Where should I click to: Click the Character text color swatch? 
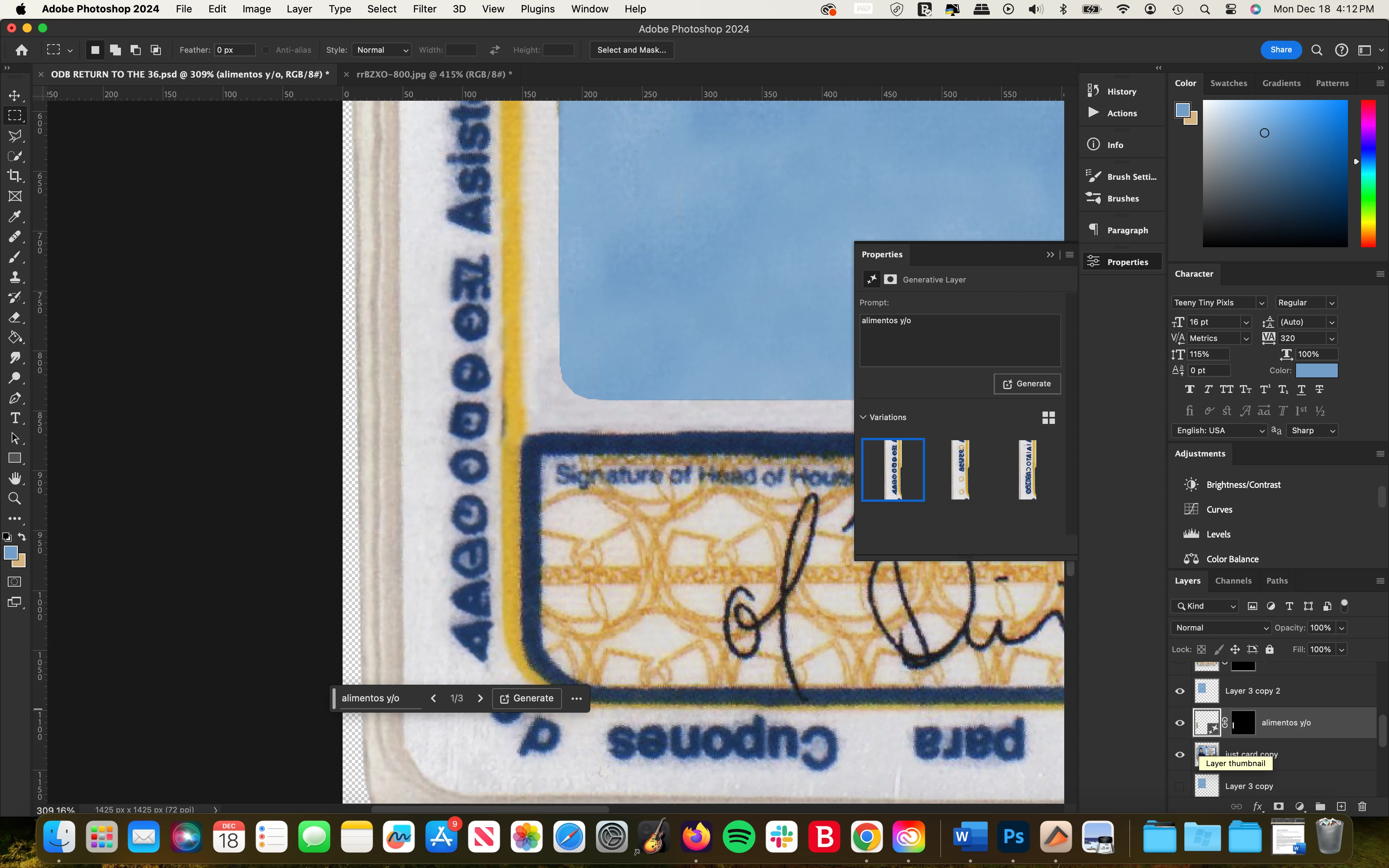(x=1316, y=370)
